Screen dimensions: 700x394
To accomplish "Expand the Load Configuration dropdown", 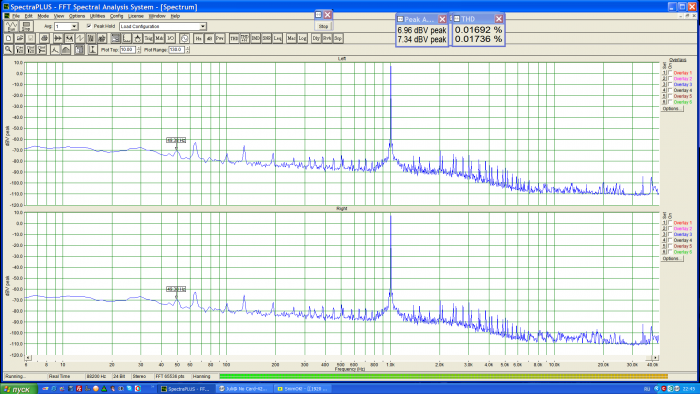I will click(x=203, y=27).
